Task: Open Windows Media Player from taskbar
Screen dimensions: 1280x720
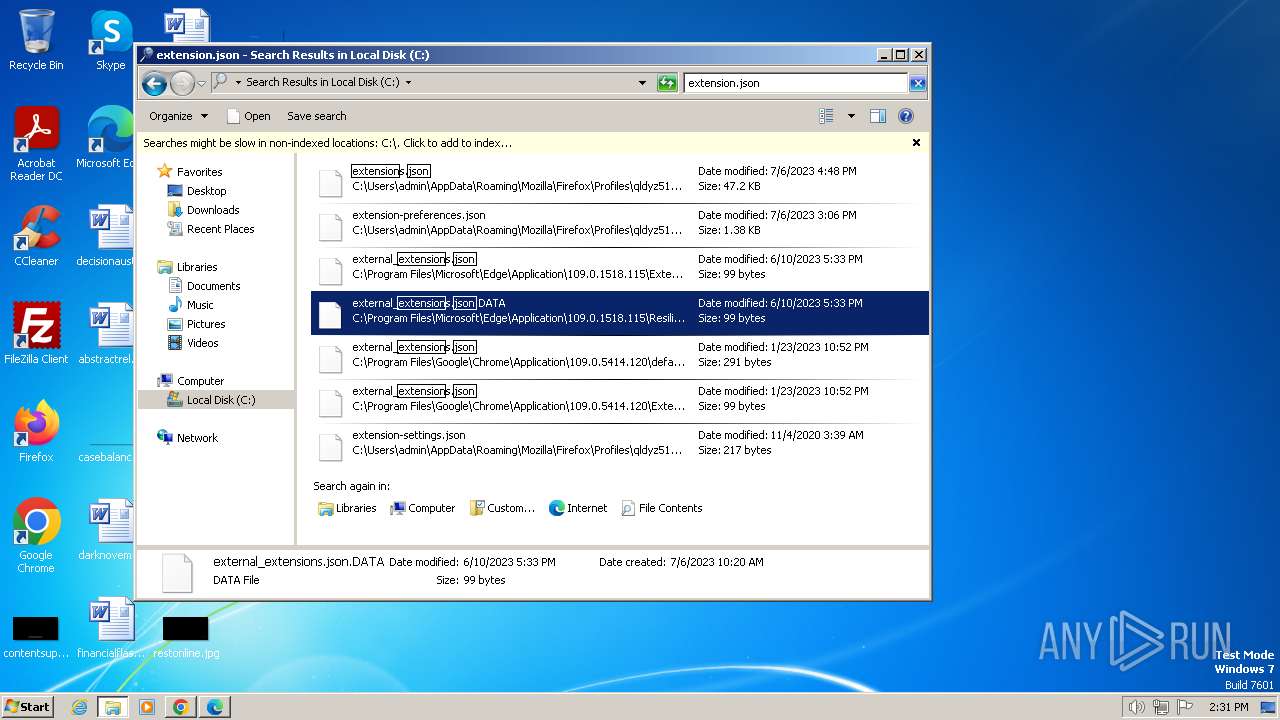Action: click(147, 707)
